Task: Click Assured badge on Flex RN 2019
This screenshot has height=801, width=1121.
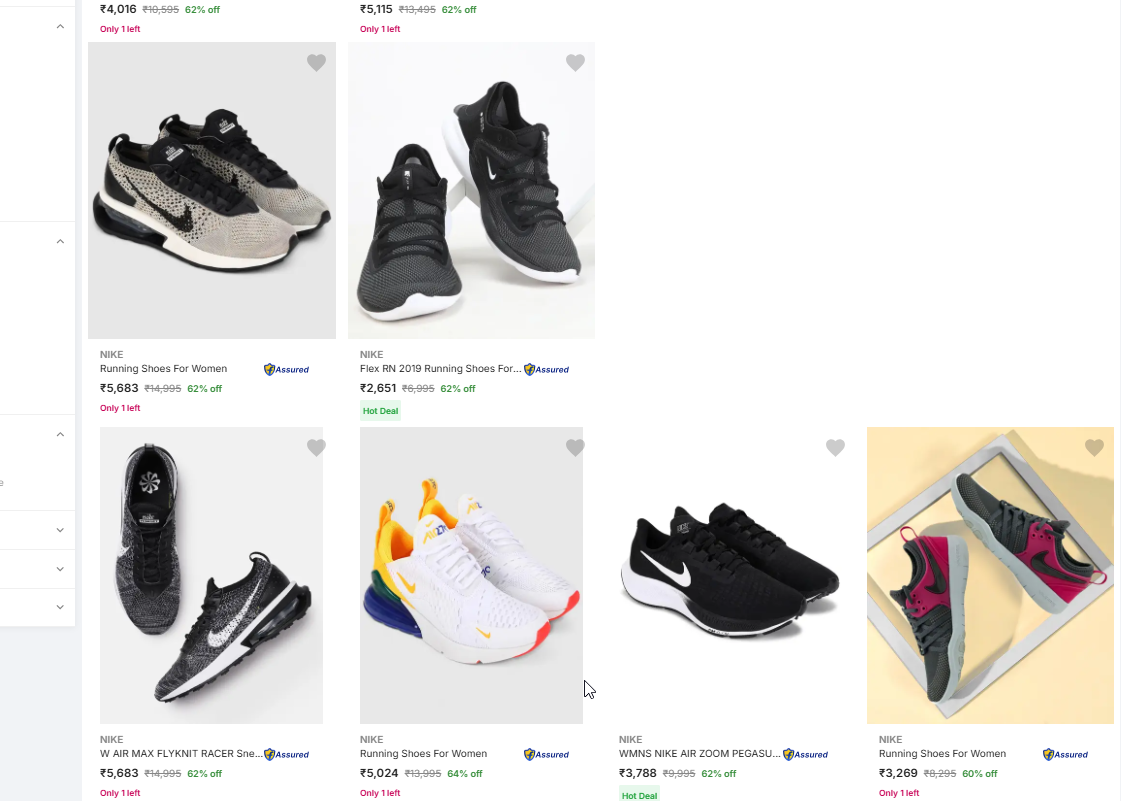Action: (x=546, y=369)
